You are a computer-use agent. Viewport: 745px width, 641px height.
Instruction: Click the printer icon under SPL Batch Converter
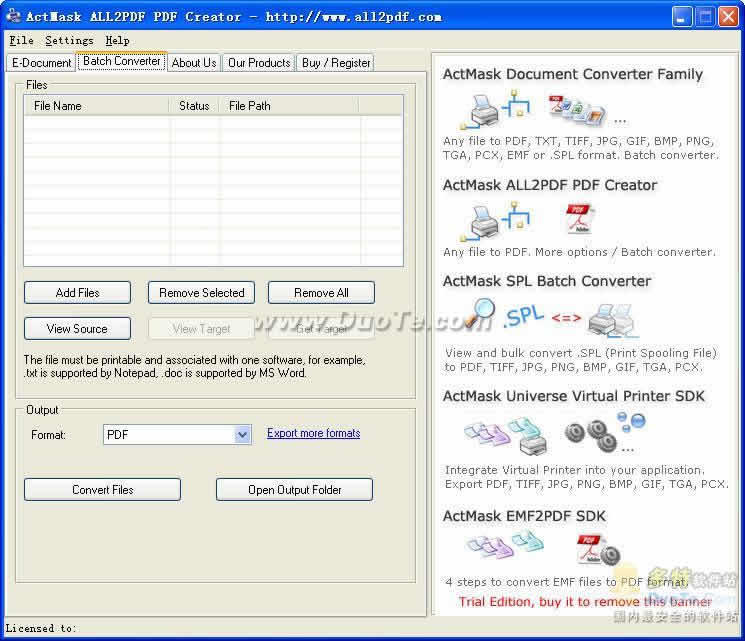pos(612,320)
